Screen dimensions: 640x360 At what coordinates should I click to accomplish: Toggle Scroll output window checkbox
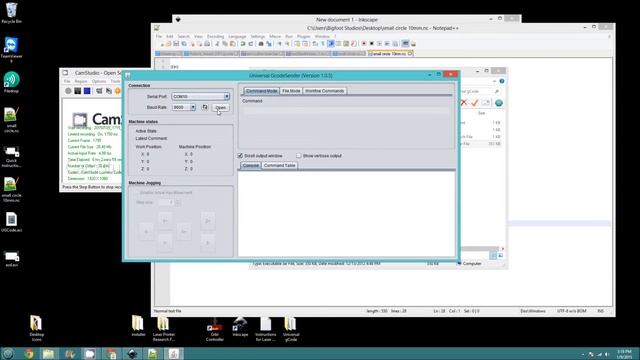click(x=240, y=156)
